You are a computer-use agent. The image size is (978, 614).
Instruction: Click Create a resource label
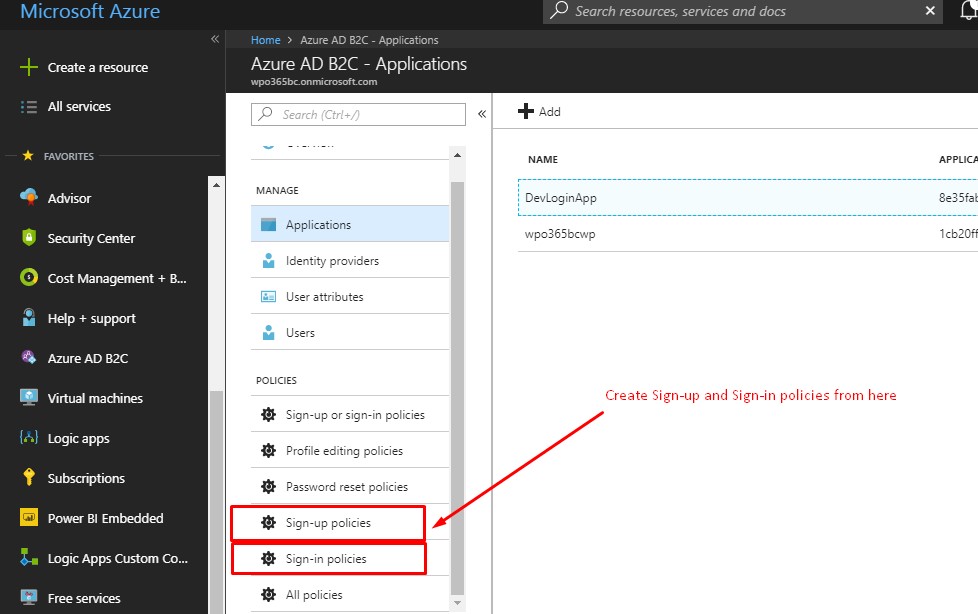point(98,67)
